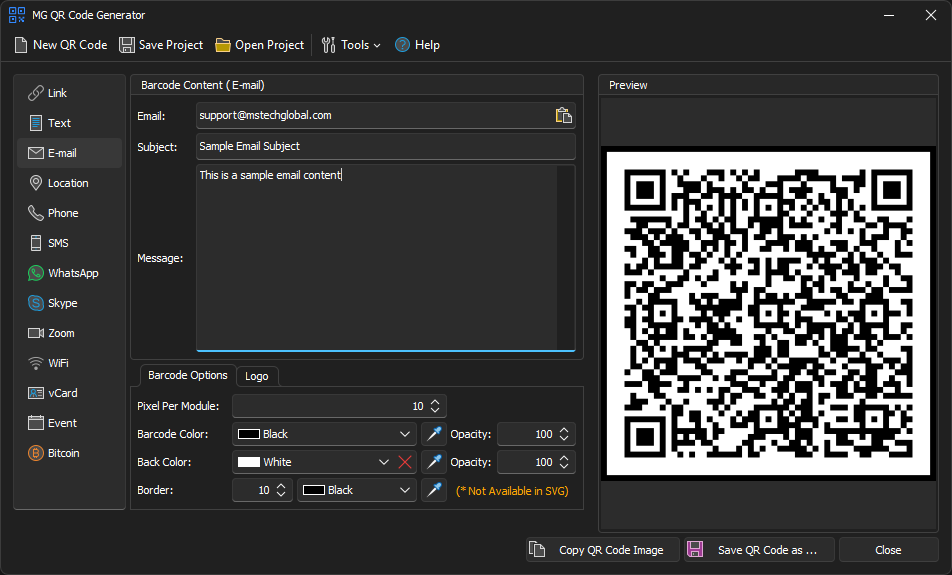The image size is (952, 575).
Task: Open the Barcode Color dropdown
Action: [x=405, y=434]
